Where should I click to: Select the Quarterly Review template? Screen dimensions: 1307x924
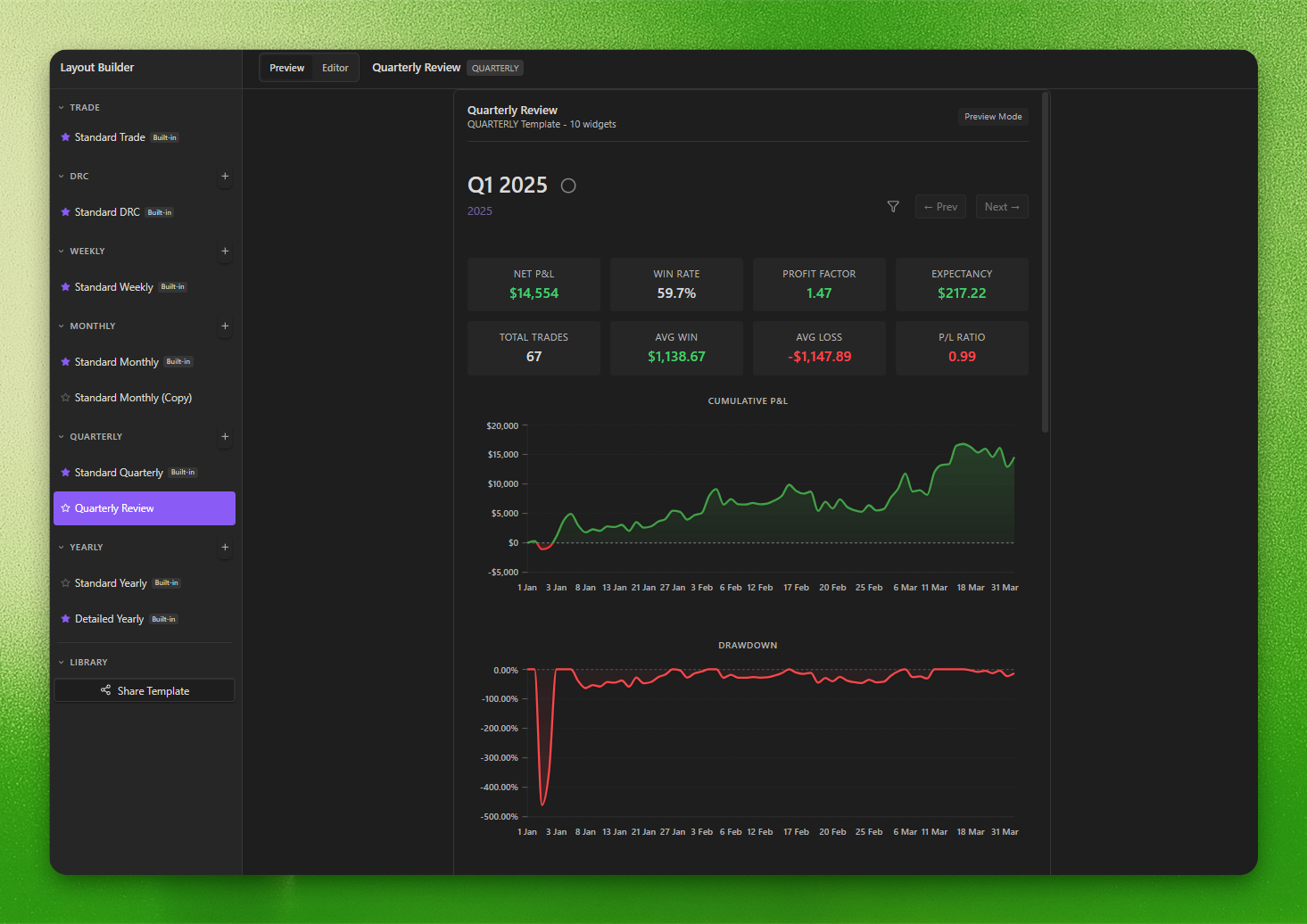click(x=145, y=508)
